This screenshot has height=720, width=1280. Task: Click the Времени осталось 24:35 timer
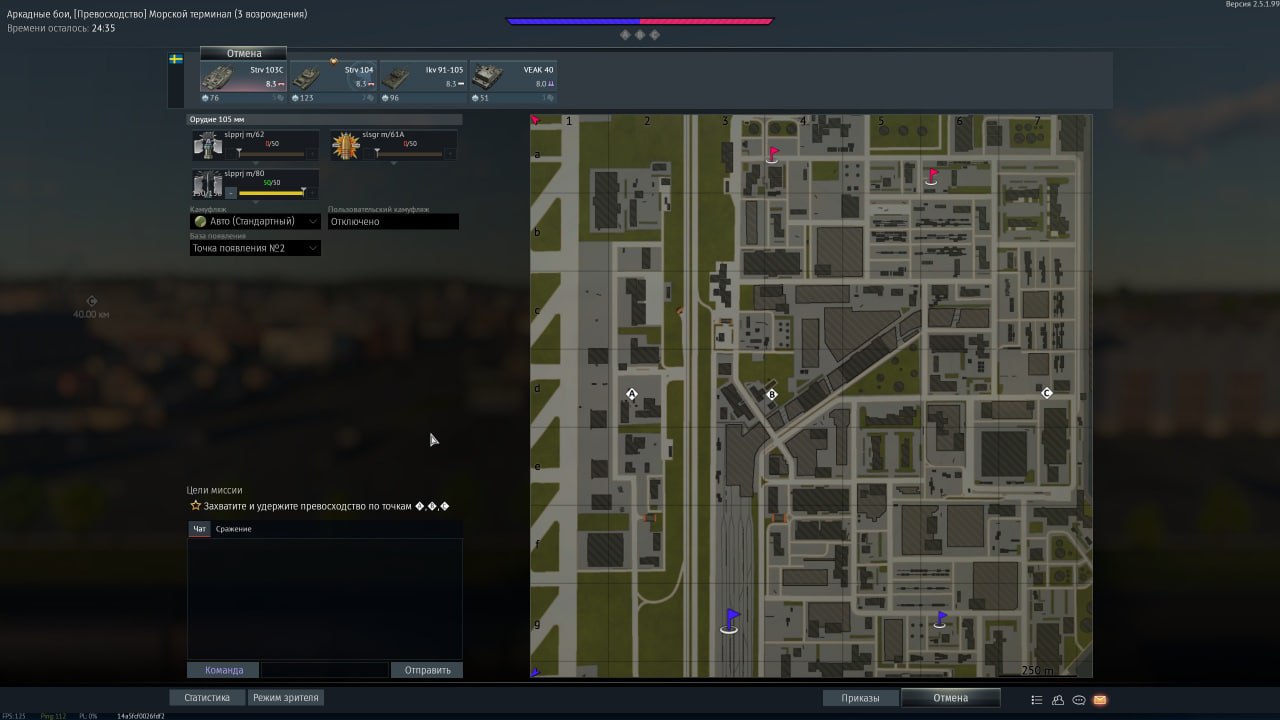point(61,28)
